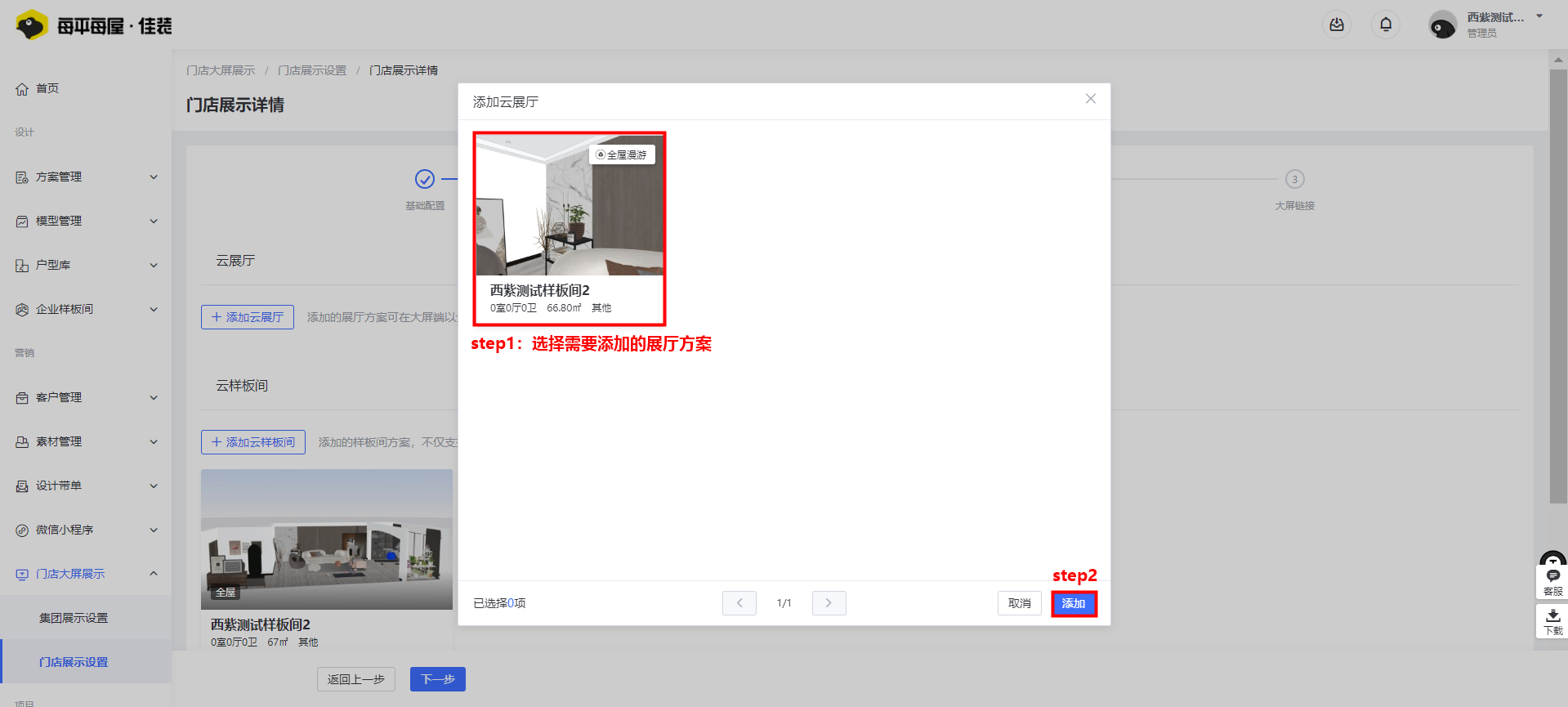Click the 添加云样板间 button
Viewport: 1568px width, 707px height.
click(x=253, y=442)
